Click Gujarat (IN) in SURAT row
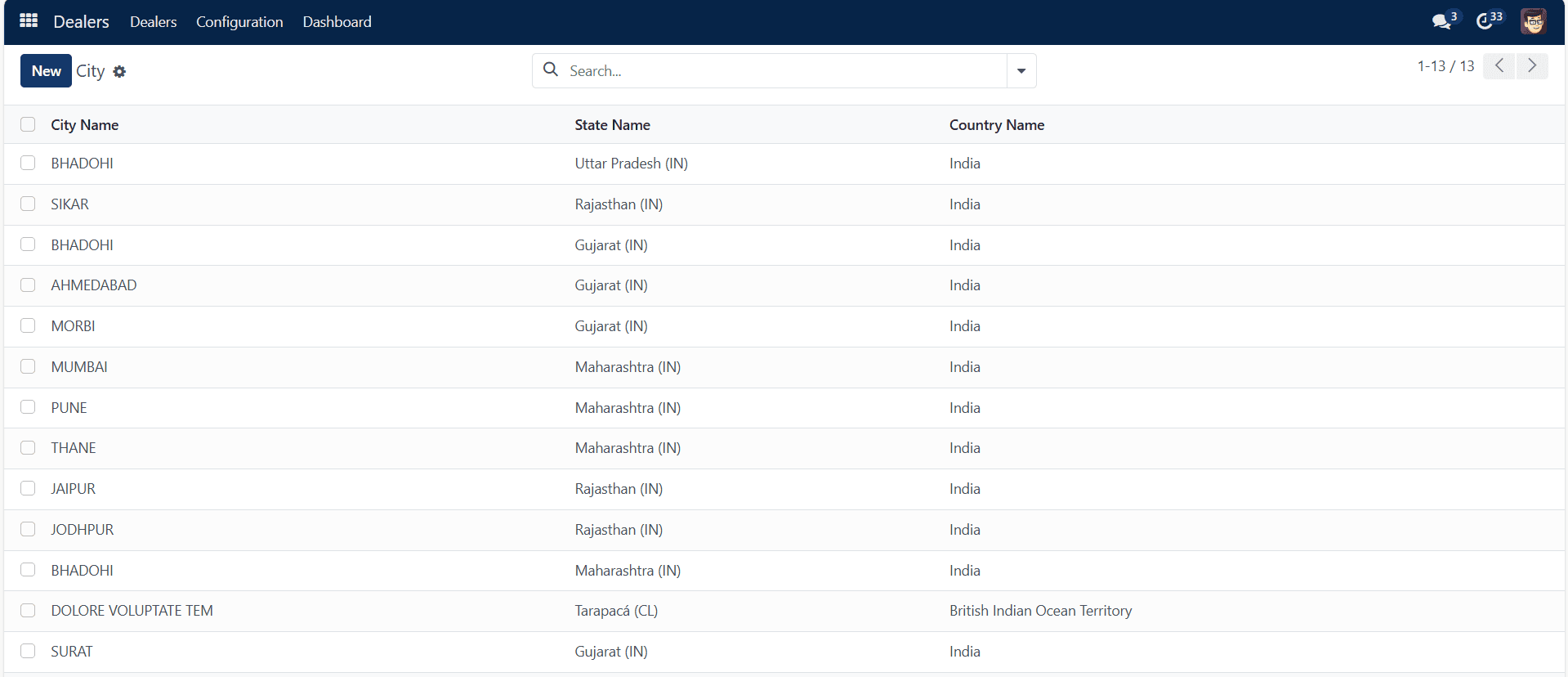Screen dimensions: 1568x677 [x=611, y=652]
